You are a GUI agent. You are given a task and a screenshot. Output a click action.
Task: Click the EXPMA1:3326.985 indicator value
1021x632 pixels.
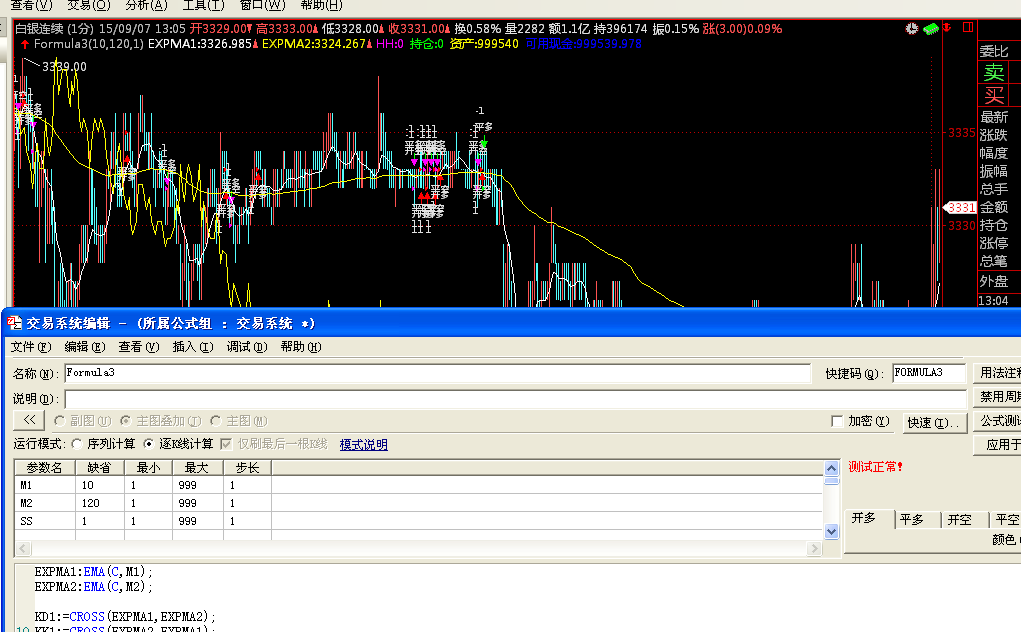(200, 44)
